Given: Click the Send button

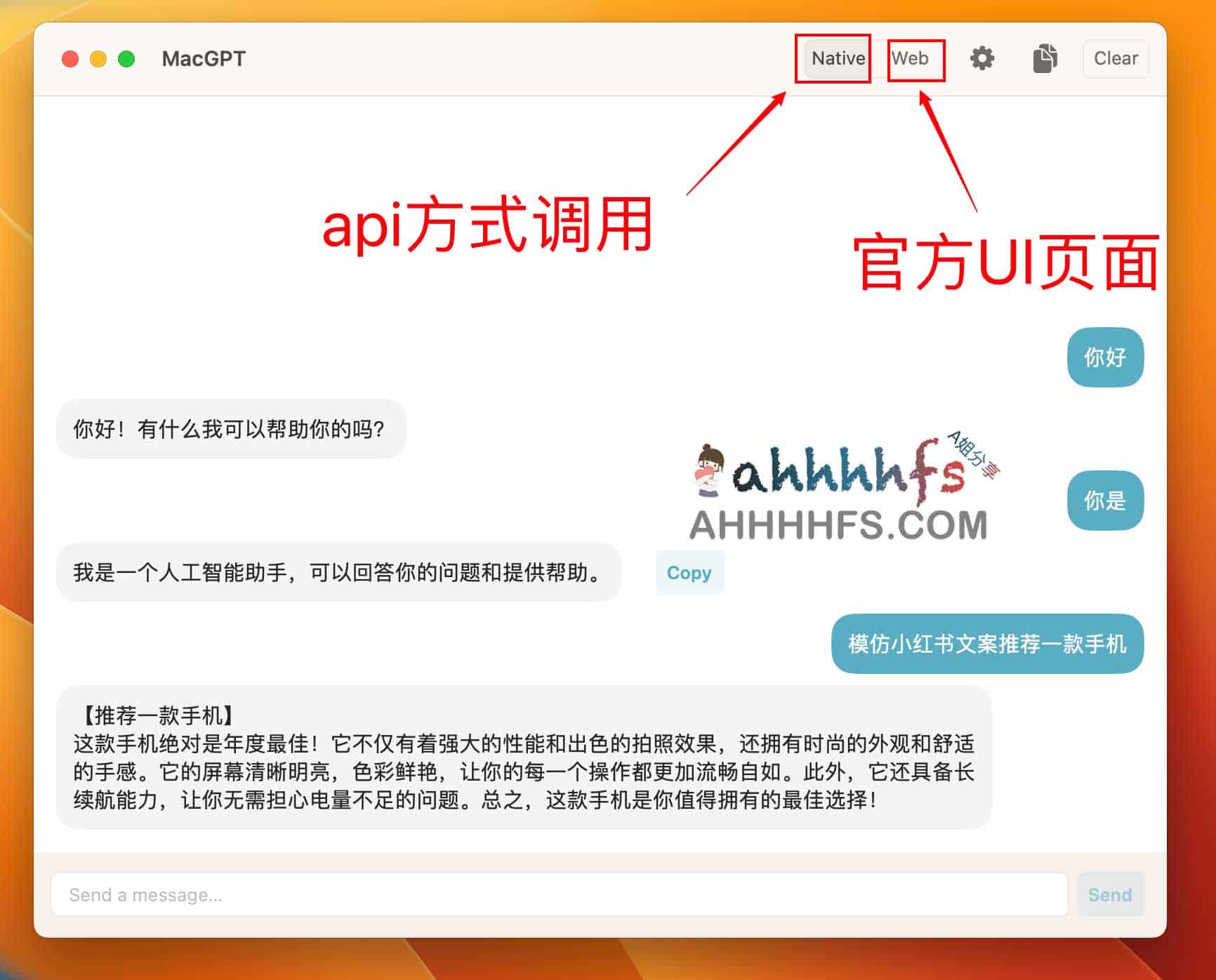Looking at the screenshot, I should click(1110, 894).
